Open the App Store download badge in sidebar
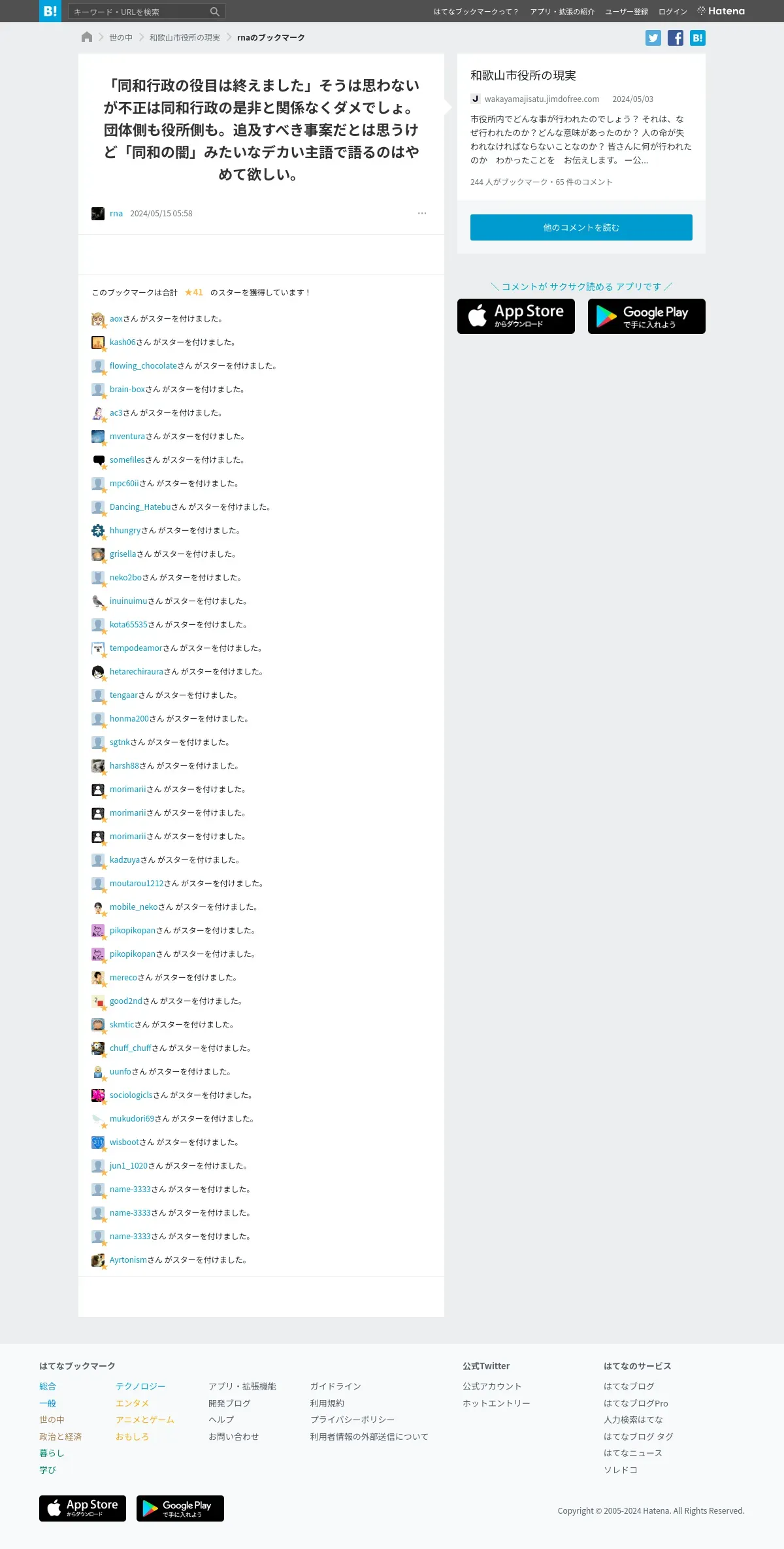Screen dimensions: 784x1549 point(516,316)
